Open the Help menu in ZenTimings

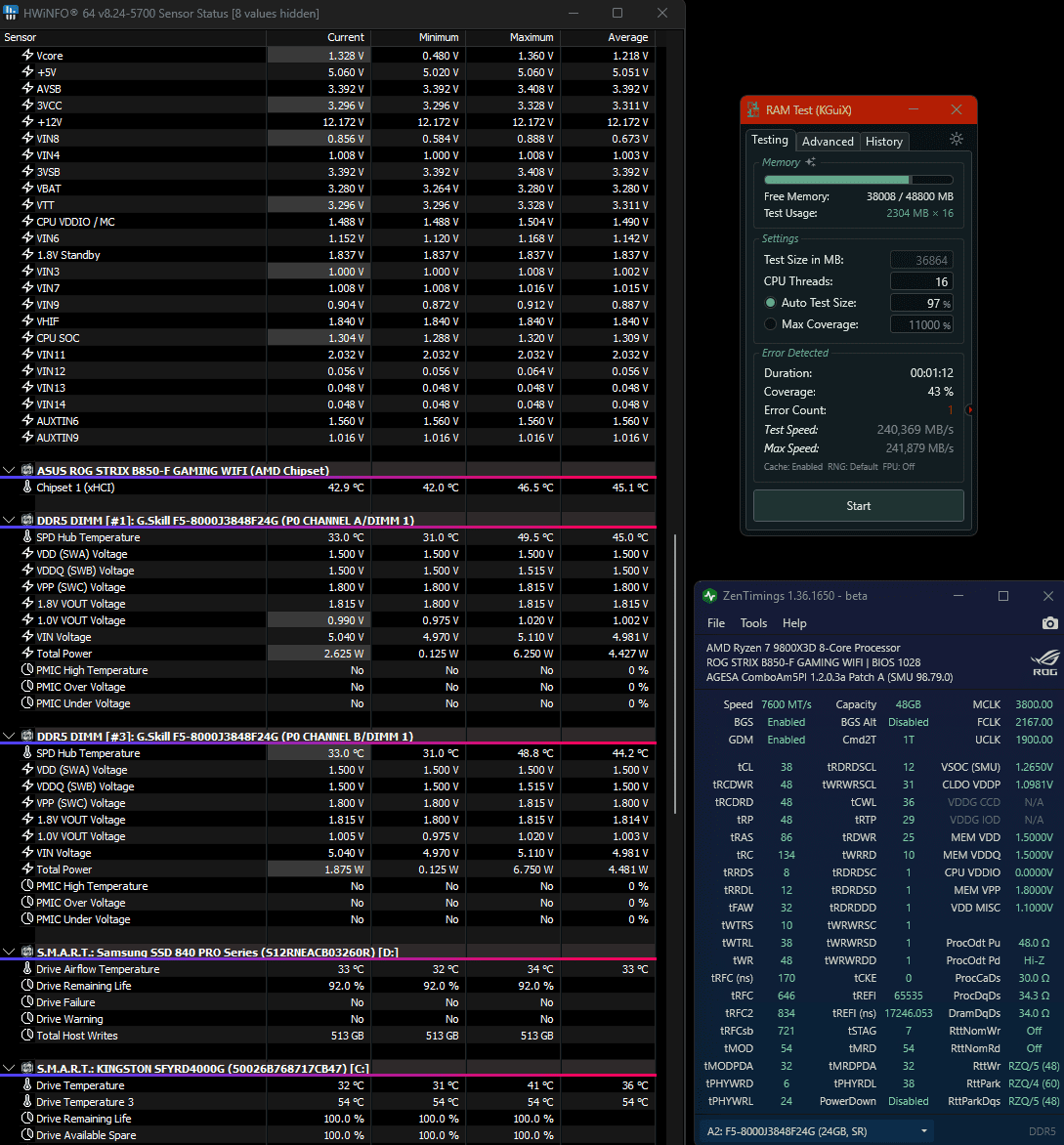(x=793, y=623)
